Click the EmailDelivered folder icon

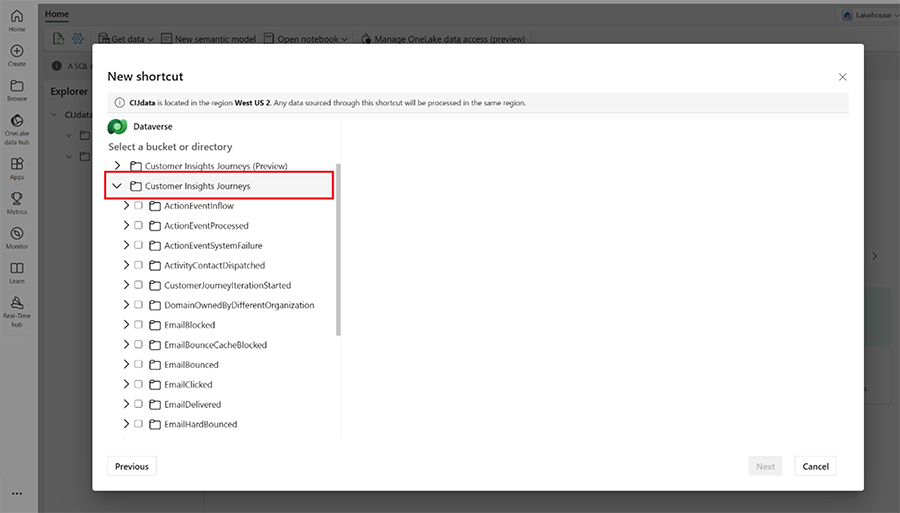(x=155, y=405)
